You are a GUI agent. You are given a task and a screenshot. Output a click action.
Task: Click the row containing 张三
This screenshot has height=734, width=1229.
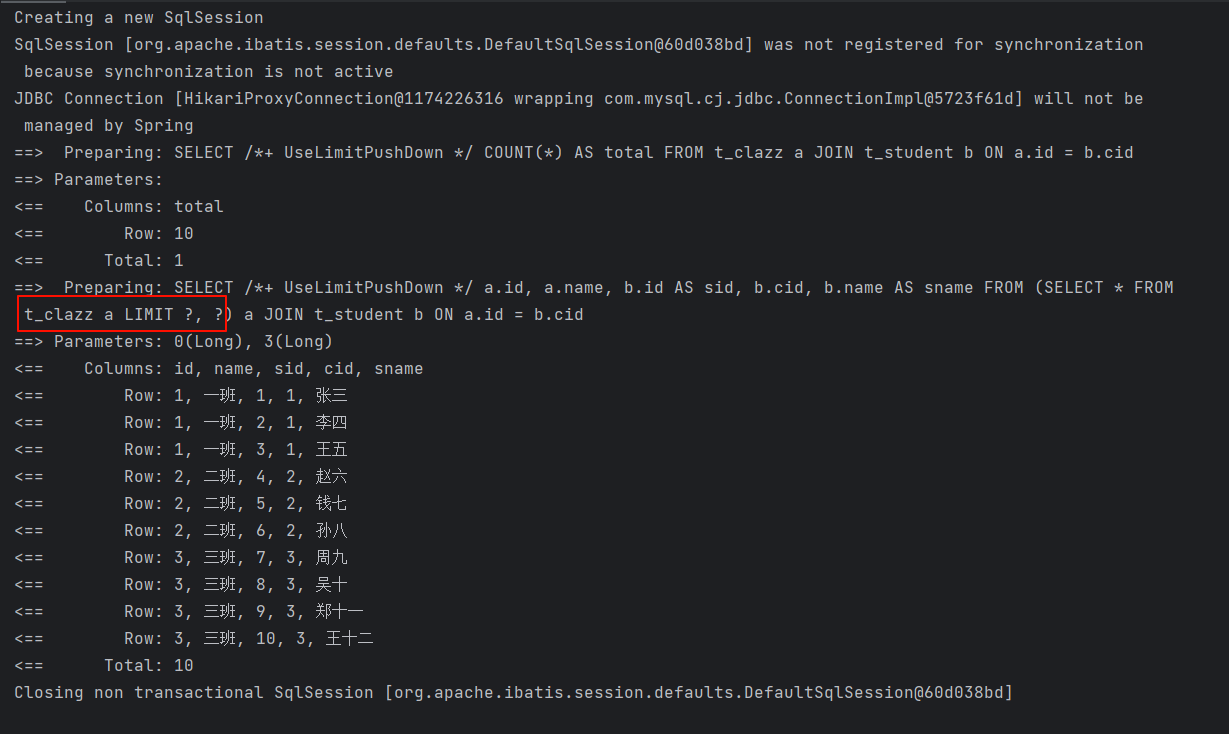pyautogui.click(x=235, y=396)
